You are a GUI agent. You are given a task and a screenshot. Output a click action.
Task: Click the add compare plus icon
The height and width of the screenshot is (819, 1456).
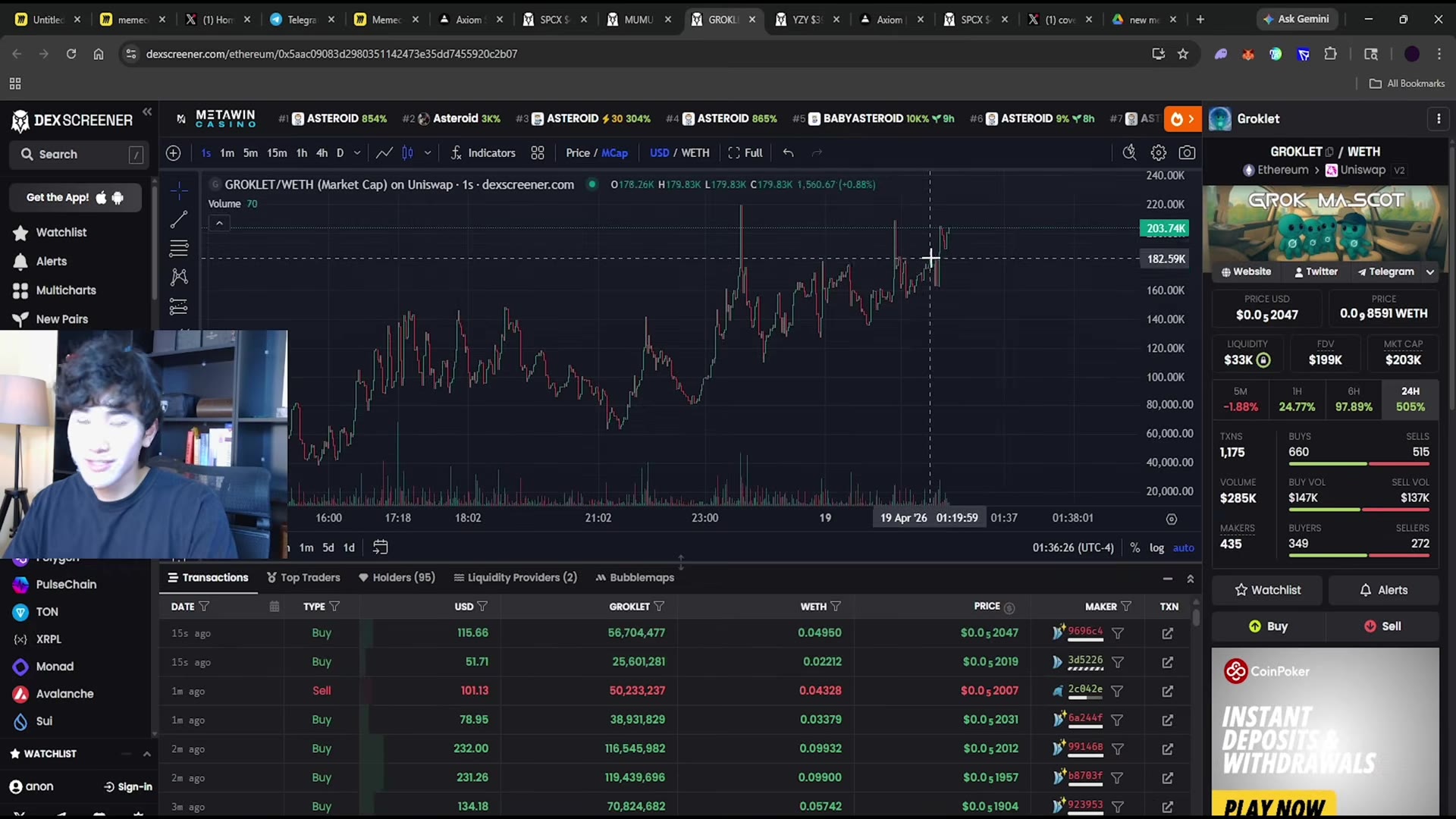[174, 153]
